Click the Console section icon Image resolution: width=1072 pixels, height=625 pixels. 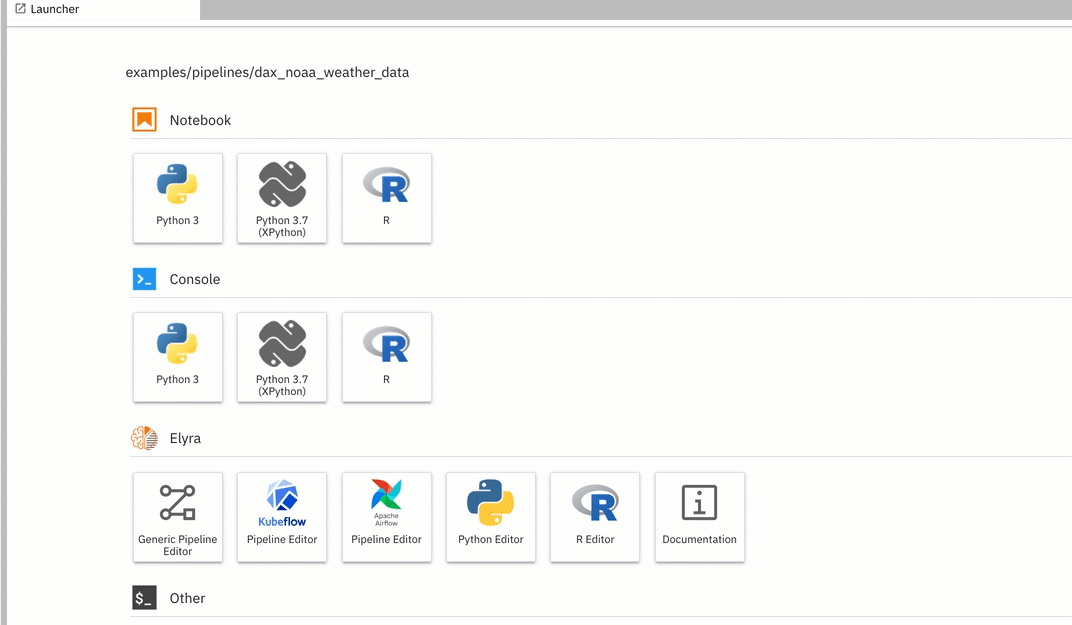[144, 278]
